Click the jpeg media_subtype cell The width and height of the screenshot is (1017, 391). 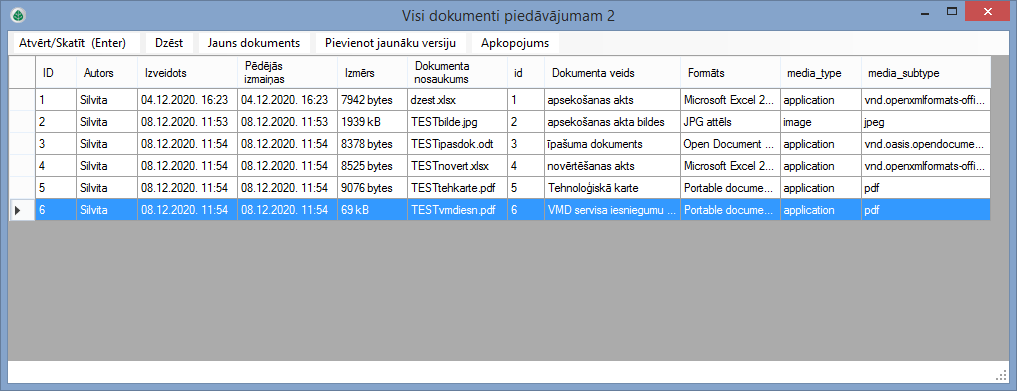coord(926,122)
